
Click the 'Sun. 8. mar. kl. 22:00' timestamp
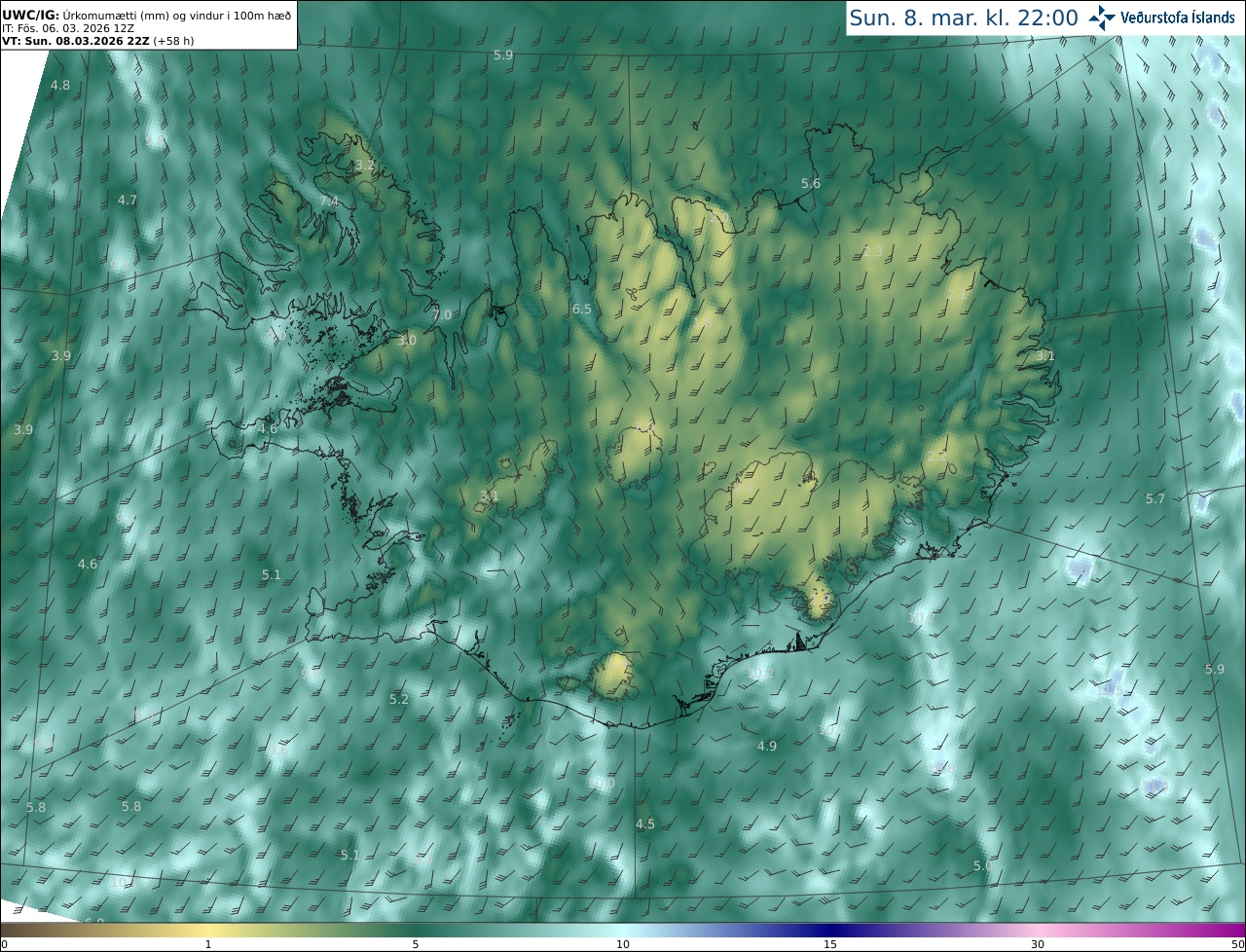(x=964, y=18)
